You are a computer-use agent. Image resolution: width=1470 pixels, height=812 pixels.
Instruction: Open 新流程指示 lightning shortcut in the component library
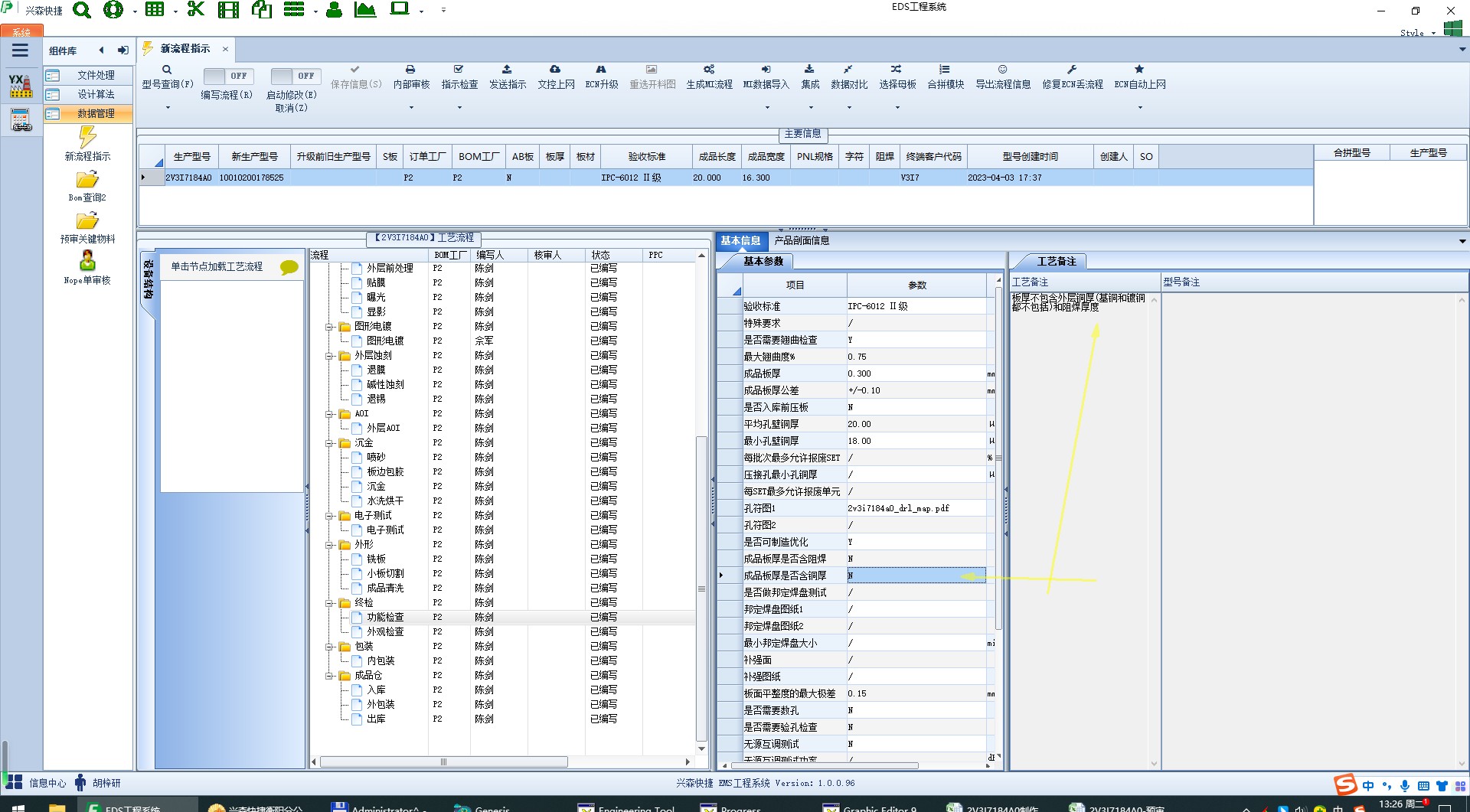click(x=87, y=144)
